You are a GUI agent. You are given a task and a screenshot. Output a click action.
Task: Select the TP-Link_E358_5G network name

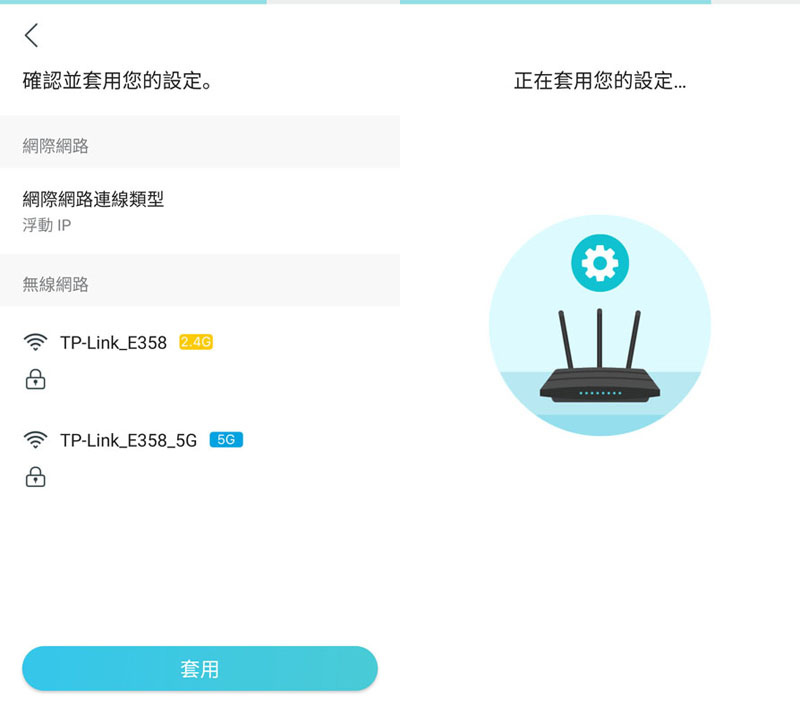coord(129,440)
